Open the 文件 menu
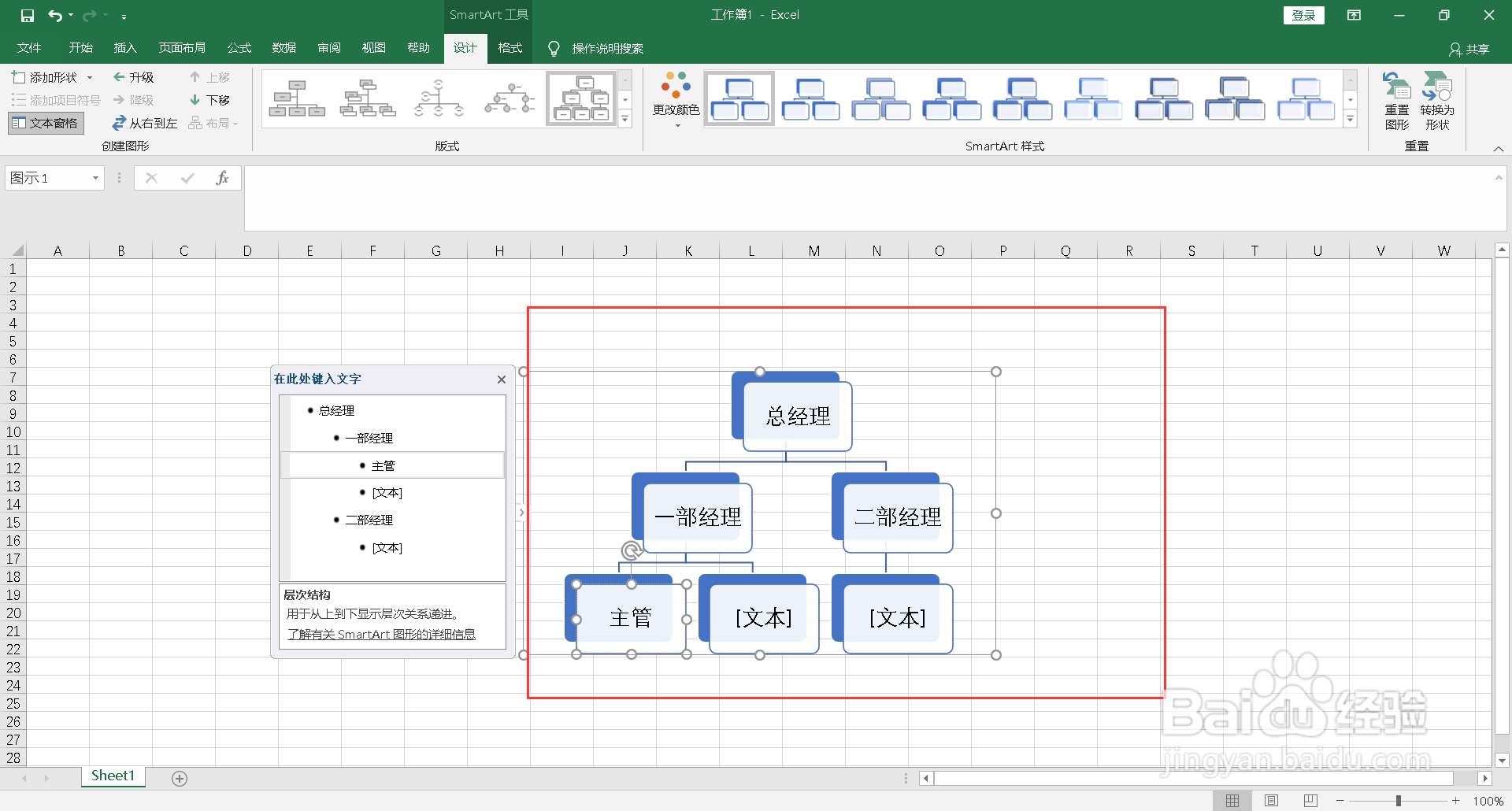Viewport: 1512px width, 811px height. (29, 48)
